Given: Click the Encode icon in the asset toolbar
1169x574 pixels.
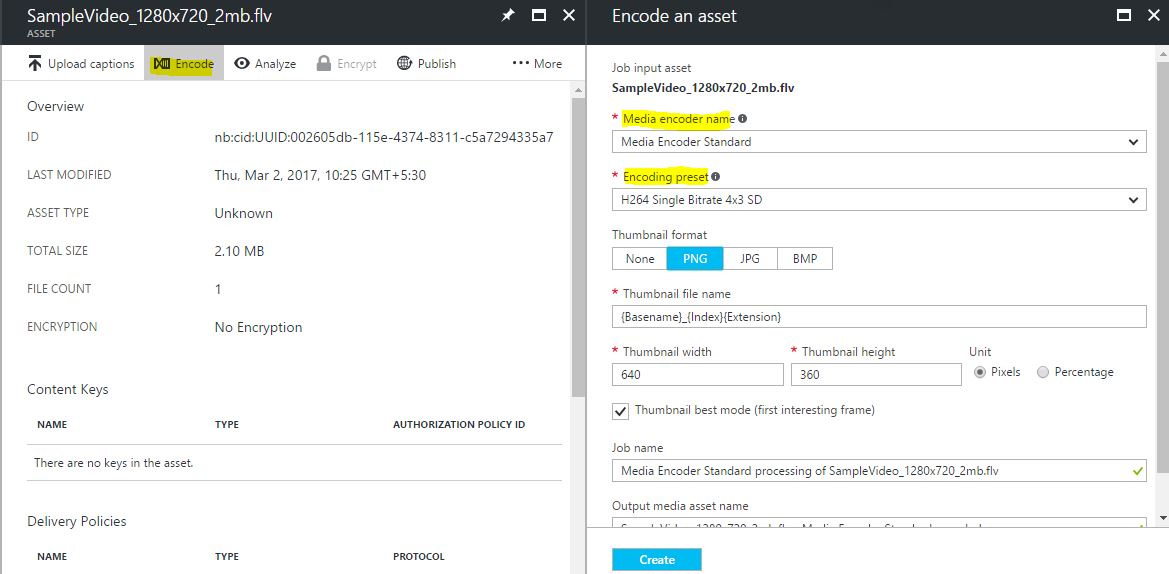Looking at the screenshot, I should [161, 64].
